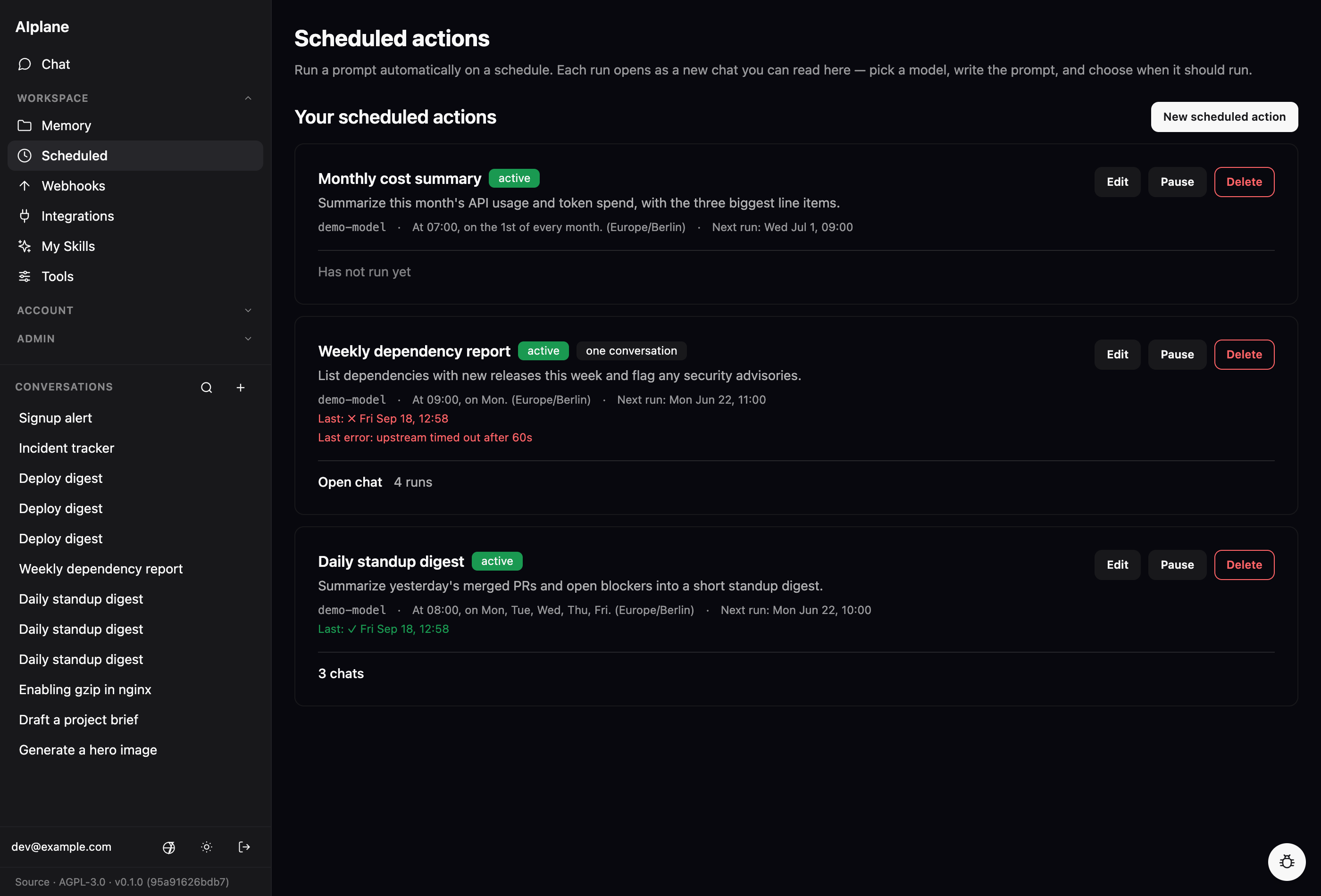Viewport: 1321px width, 896px height.
Task: Click the Has not run yet text
Action: [x=364, y=272]
